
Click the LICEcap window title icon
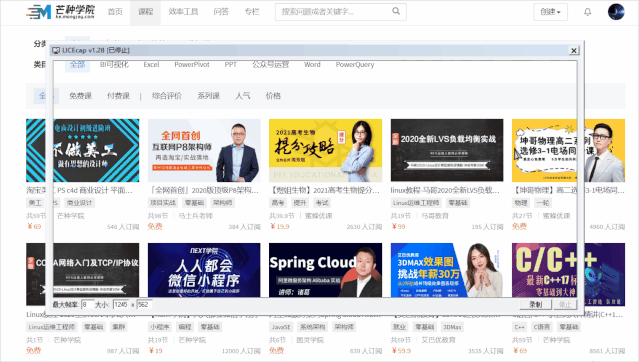coord(56,51)
